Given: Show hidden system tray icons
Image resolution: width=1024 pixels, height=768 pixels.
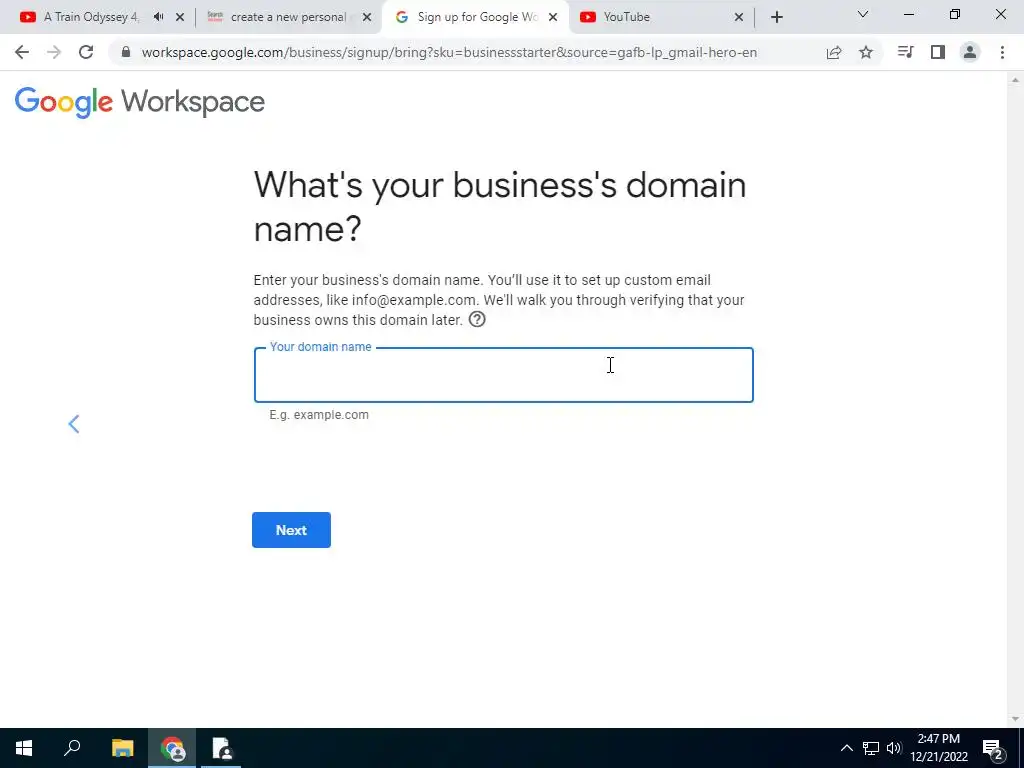Looking at the screenshot, I should pos(846,748).
